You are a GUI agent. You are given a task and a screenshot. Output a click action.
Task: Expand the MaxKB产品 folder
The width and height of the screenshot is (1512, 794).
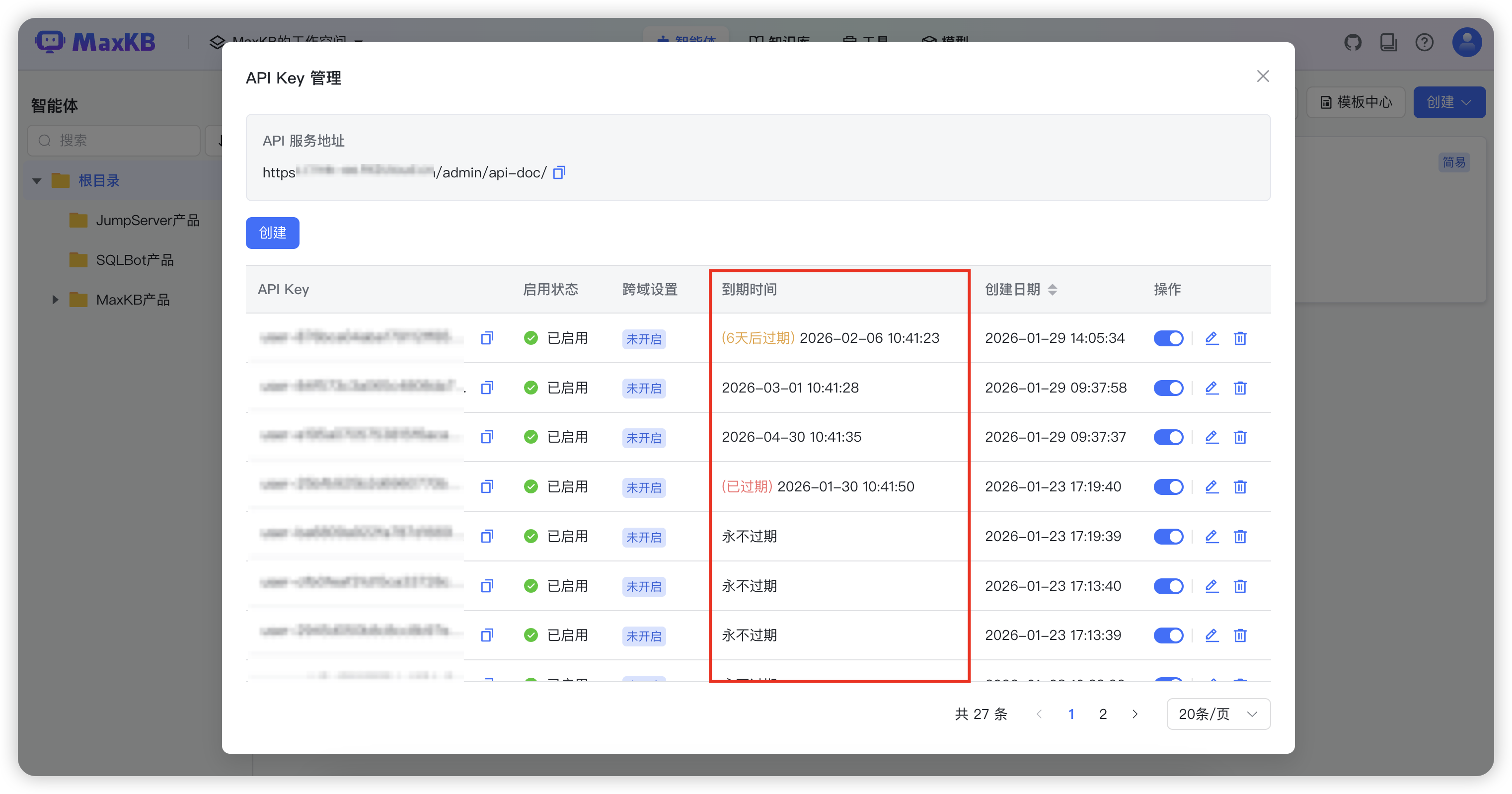pos(55,300)
